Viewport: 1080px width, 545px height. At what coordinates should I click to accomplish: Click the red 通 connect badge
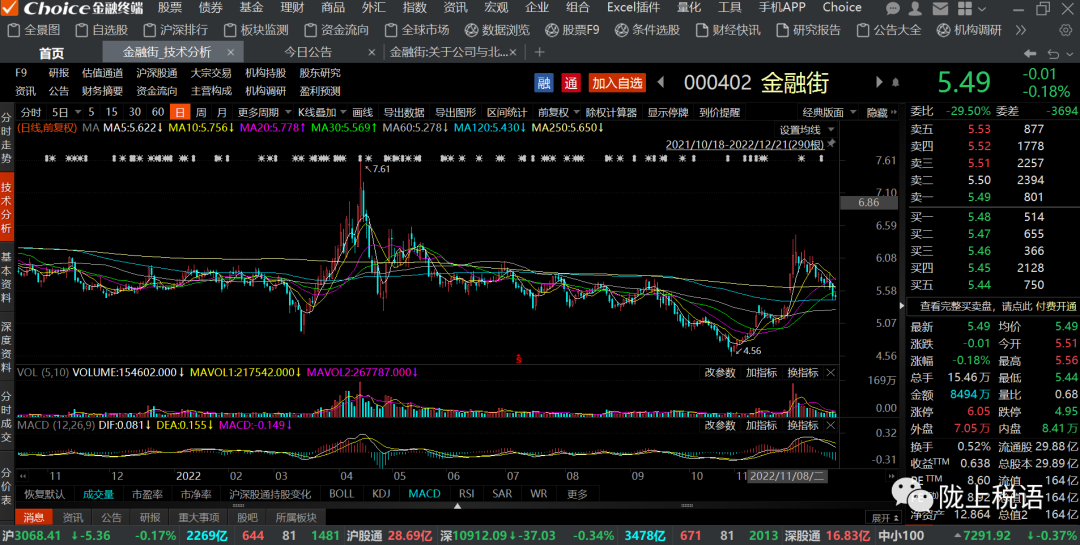(x=571, y=83)
